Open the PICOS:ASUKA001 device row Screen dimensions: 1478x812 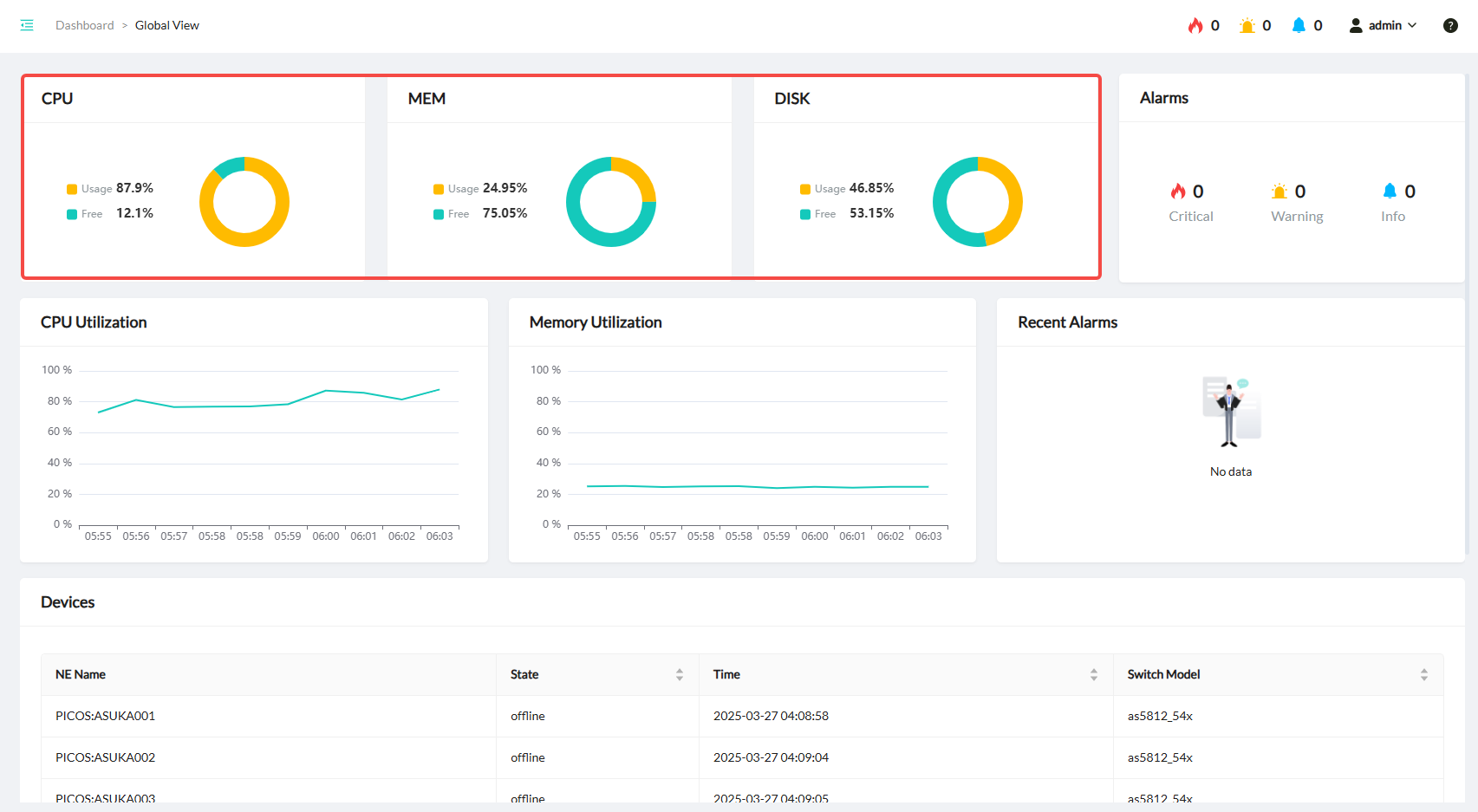[105, 716]
